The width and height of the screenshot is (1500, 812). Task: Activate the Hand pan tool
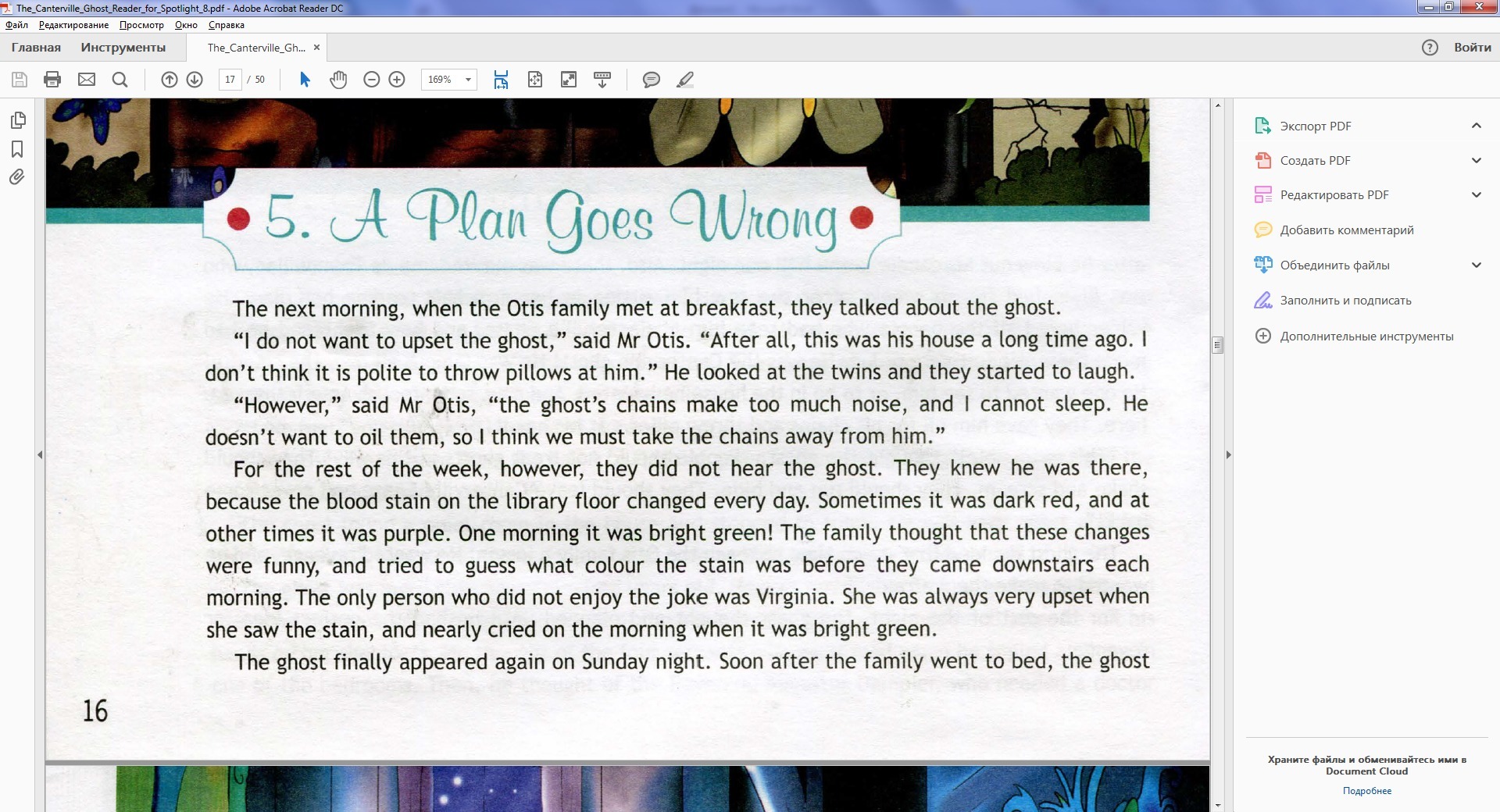(x=338, y=80)
